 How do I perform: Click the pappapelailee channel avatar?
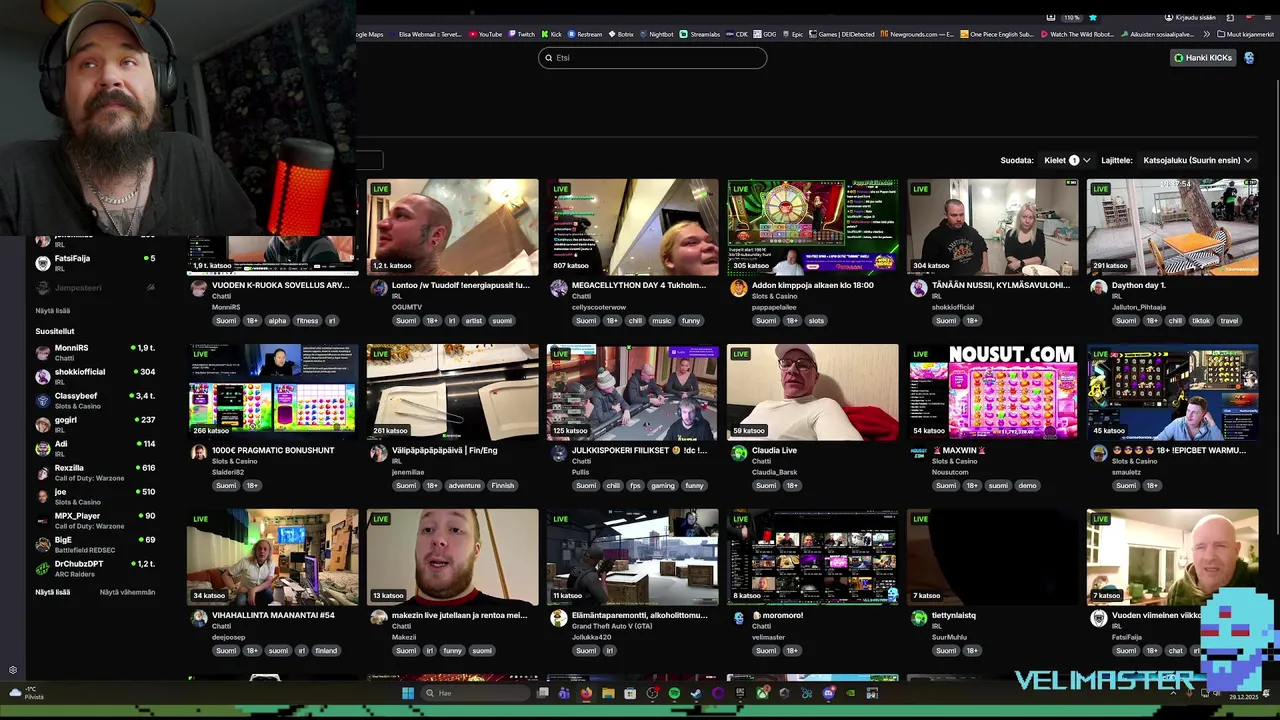pyautogui.click(x=738, y=288)
